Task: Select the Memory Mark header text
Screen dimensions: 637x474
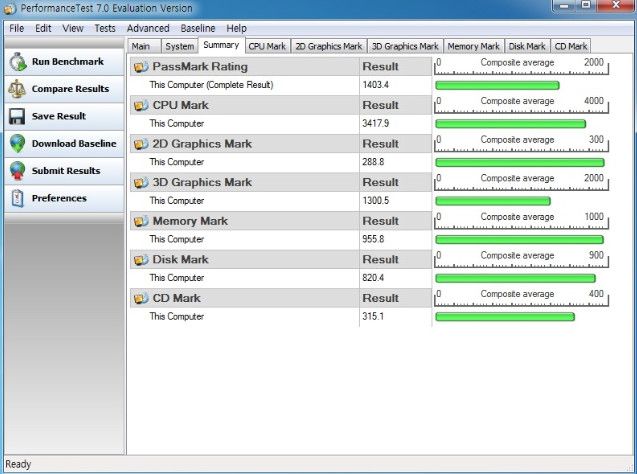Action: pos(190,221)
